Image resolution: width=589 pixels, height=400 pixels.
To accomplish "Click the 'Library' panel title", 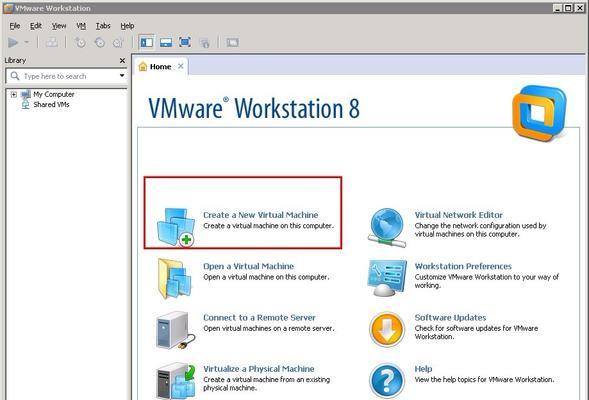I will point(15,60).
